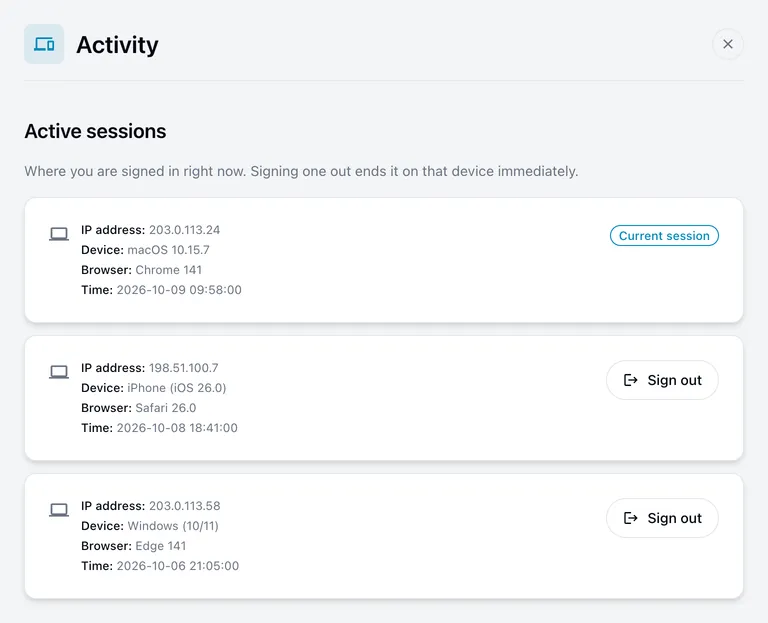This screenshot has height=623, width=768.
Task: Click the time 2026-10-09 09:58:00
Action: pyautogui.click(x=179, y=290)
